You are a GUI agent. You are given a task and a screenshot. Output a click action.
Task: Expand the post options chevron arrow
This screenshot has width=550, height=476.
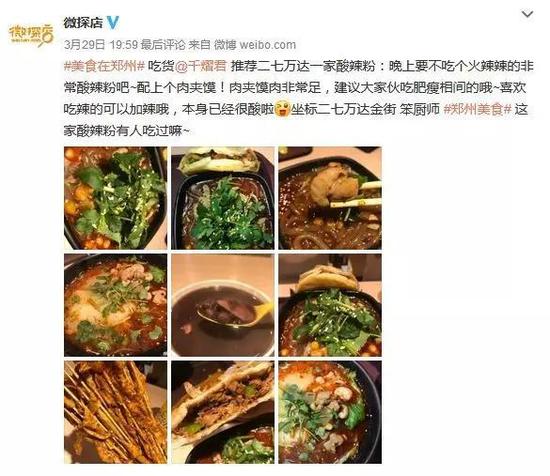(x=527, y=14)
